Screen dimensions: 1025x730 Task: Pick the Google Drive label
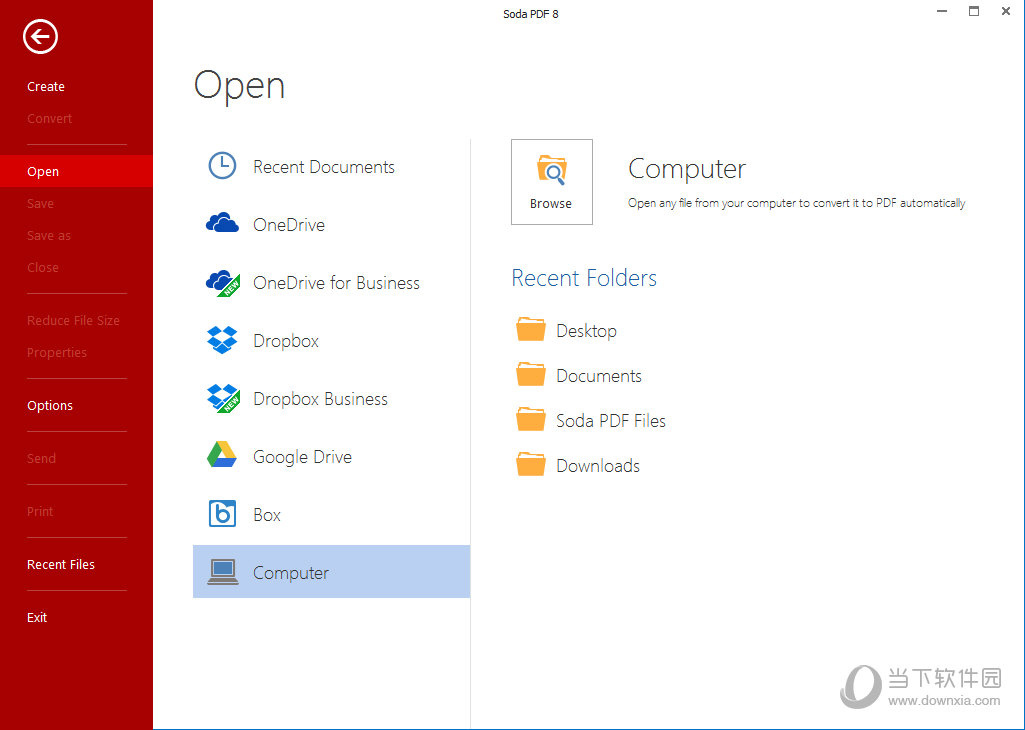click(302, 457)
